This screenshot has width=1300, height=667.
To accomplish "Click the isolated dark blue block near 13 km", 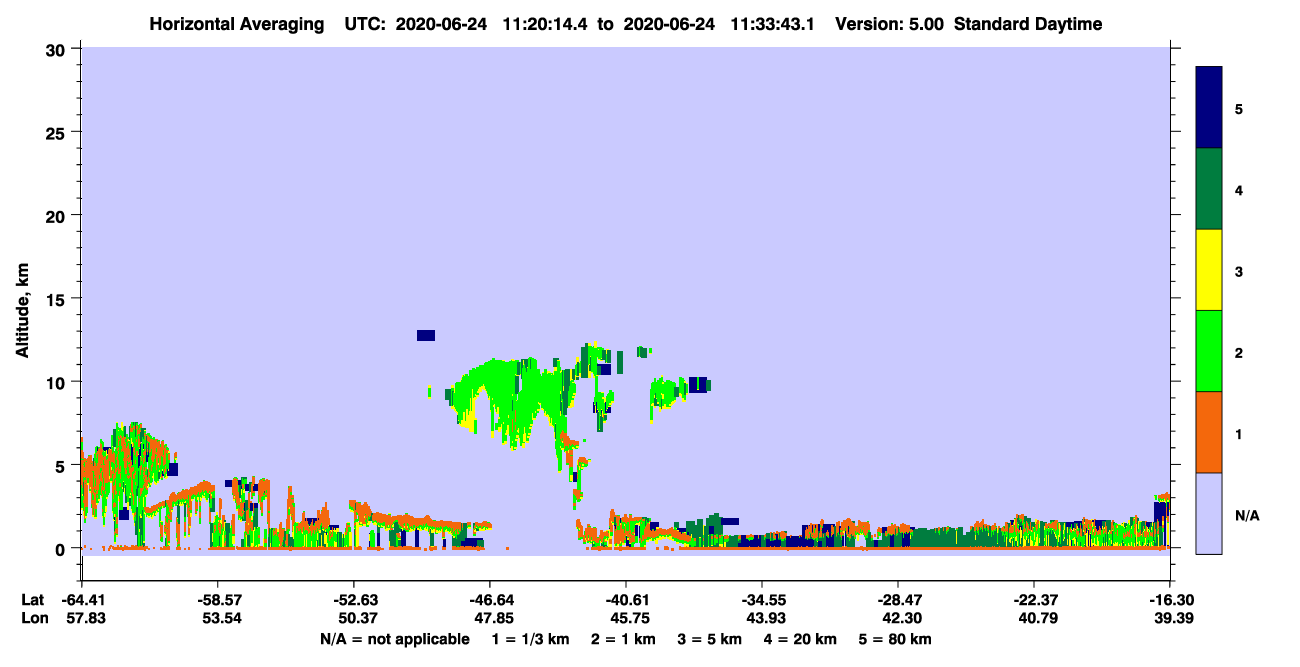I will pos(426,335).
